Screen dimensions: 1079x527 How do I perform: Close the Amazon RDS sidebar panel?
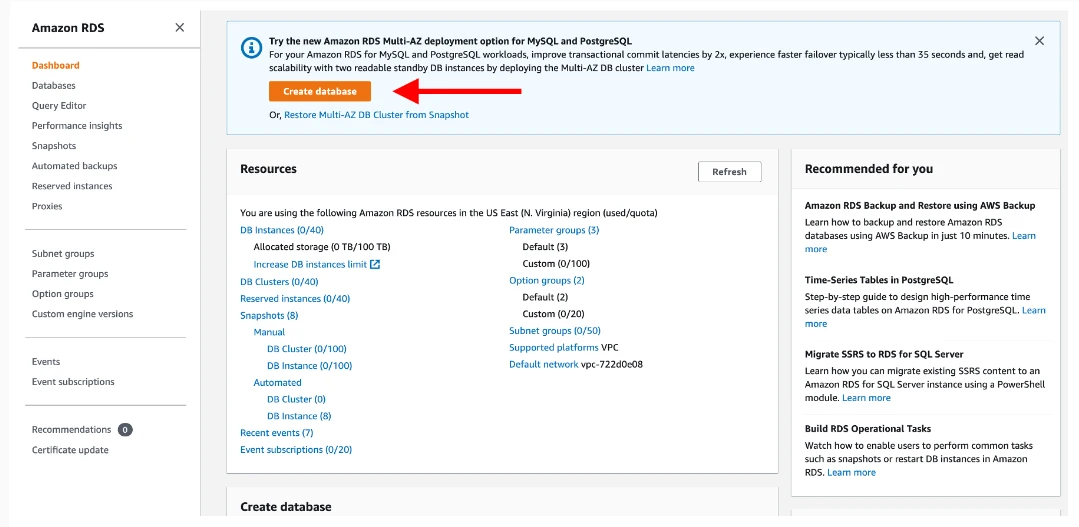pos(180,28)
